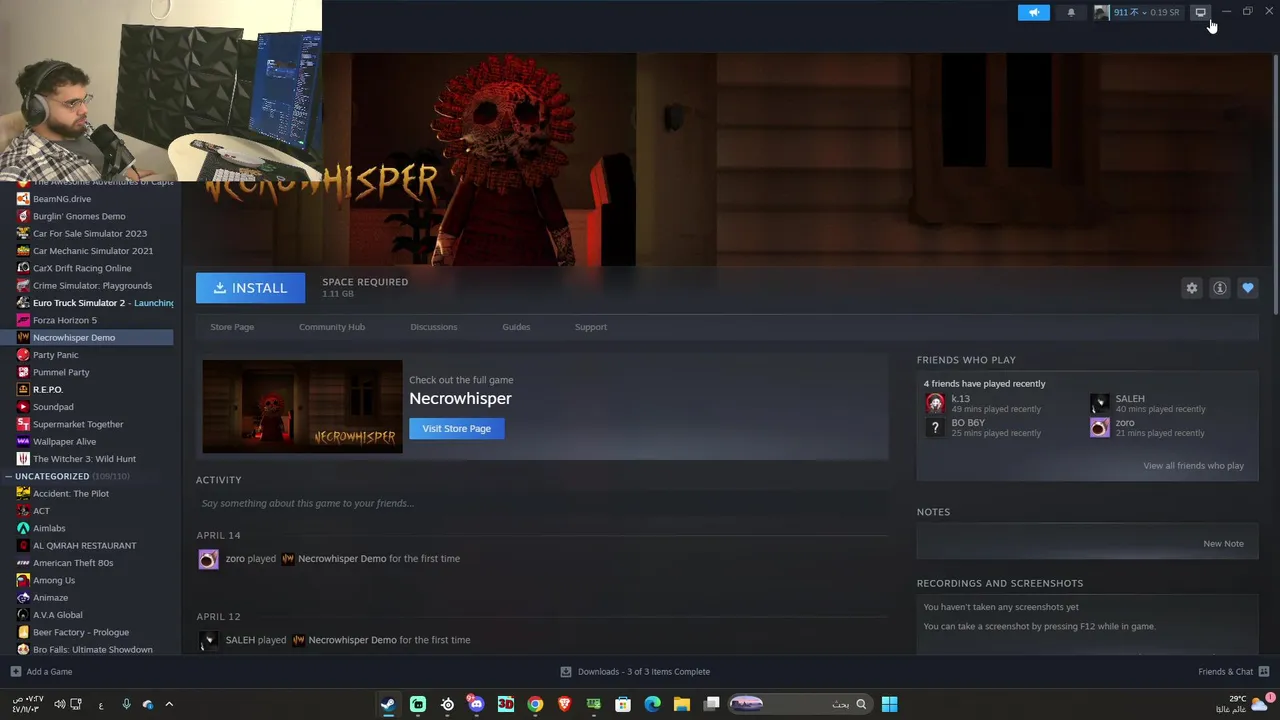The image size is (1280, 720).
Task: Expand the system tray hidden icons chevron
Action: [x=168, y=705]
